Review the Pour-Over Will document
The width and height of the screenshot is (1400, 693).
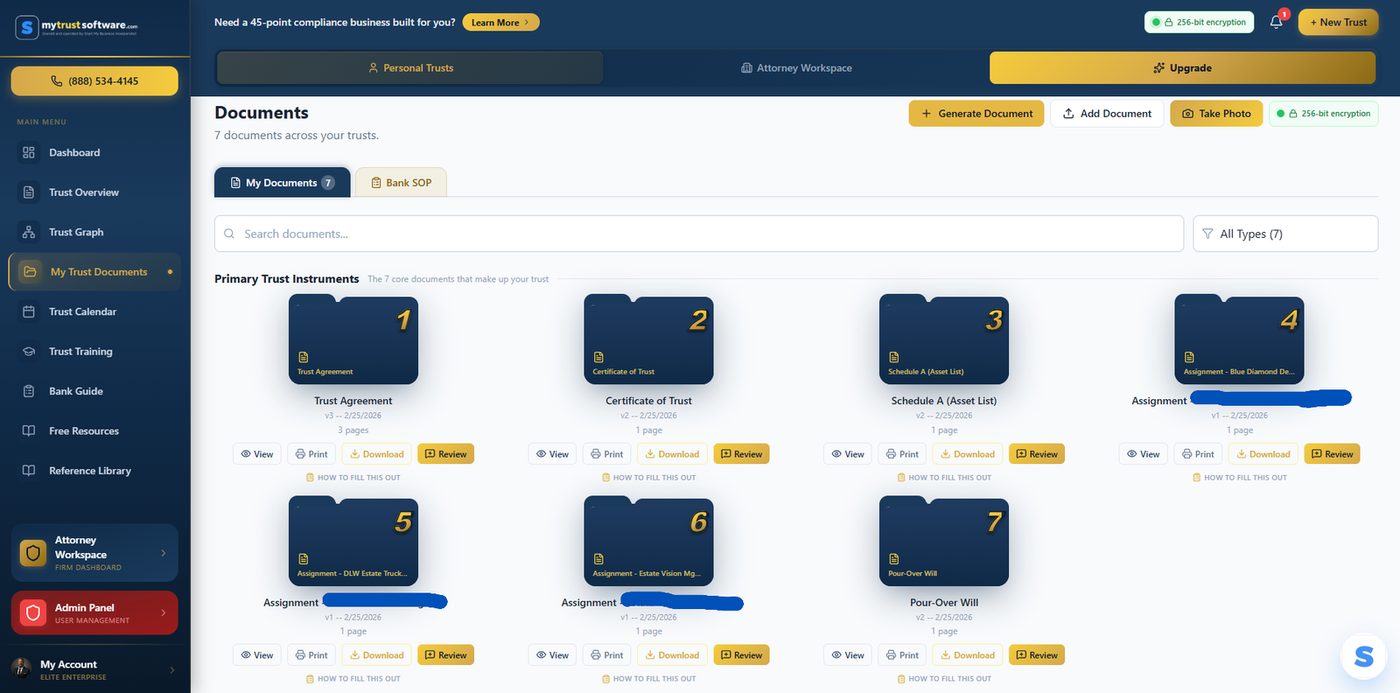pyautogui.click(x=1037, y=655)
